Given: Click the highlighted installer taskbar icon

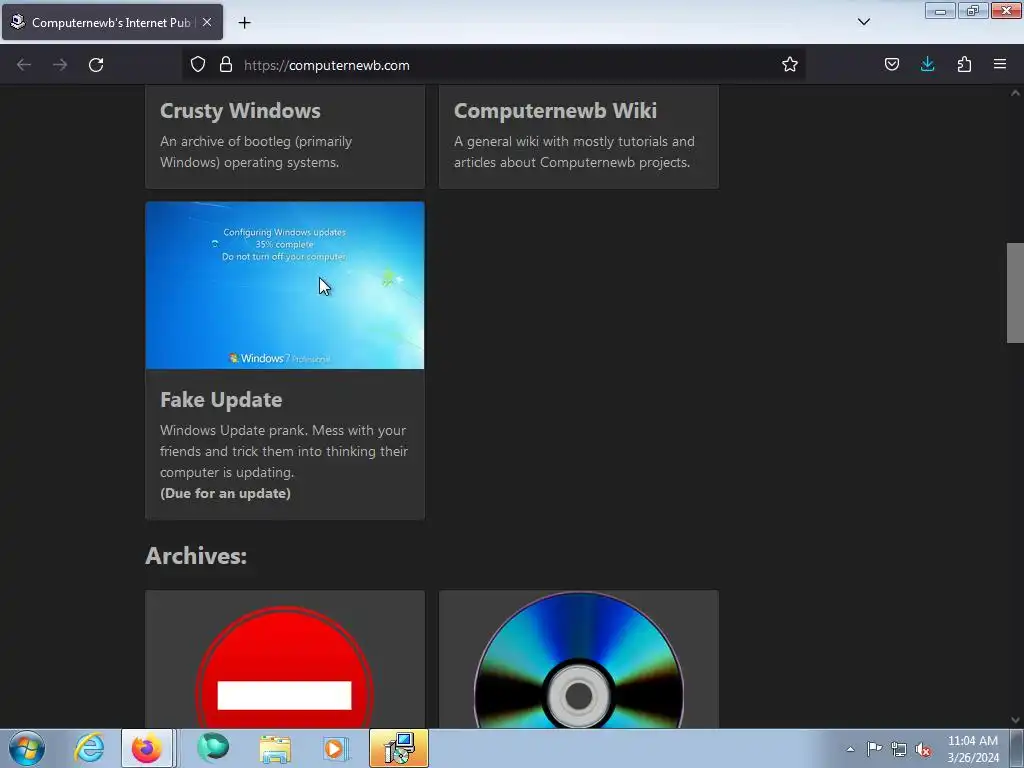Looking at the screenshot, I should click(x=398, y=748).
